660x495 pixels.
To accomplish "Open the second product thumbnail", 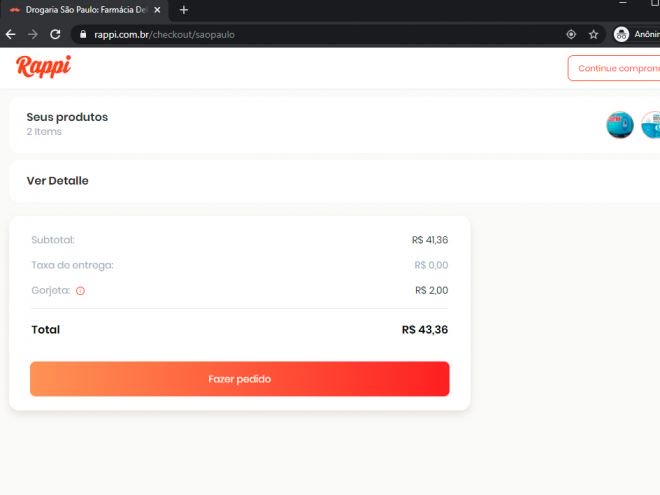I will click(651, 125).
